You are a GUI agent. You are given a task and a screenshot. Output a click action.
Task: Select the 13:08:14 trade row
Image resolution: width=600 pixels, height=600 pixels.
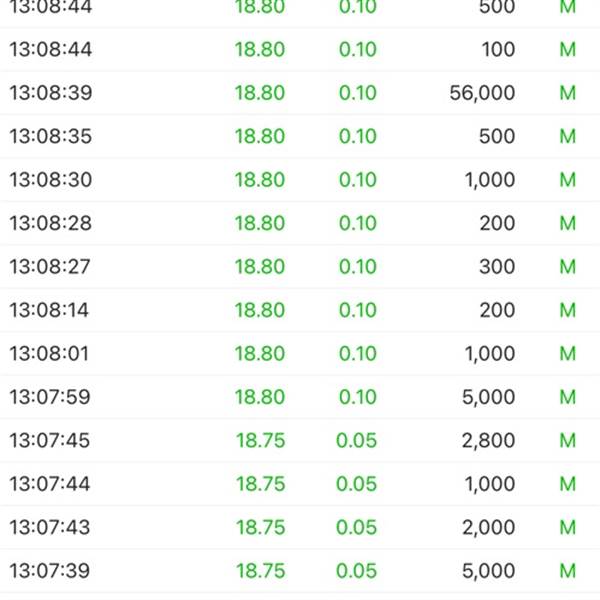click(x=300, y=310)
